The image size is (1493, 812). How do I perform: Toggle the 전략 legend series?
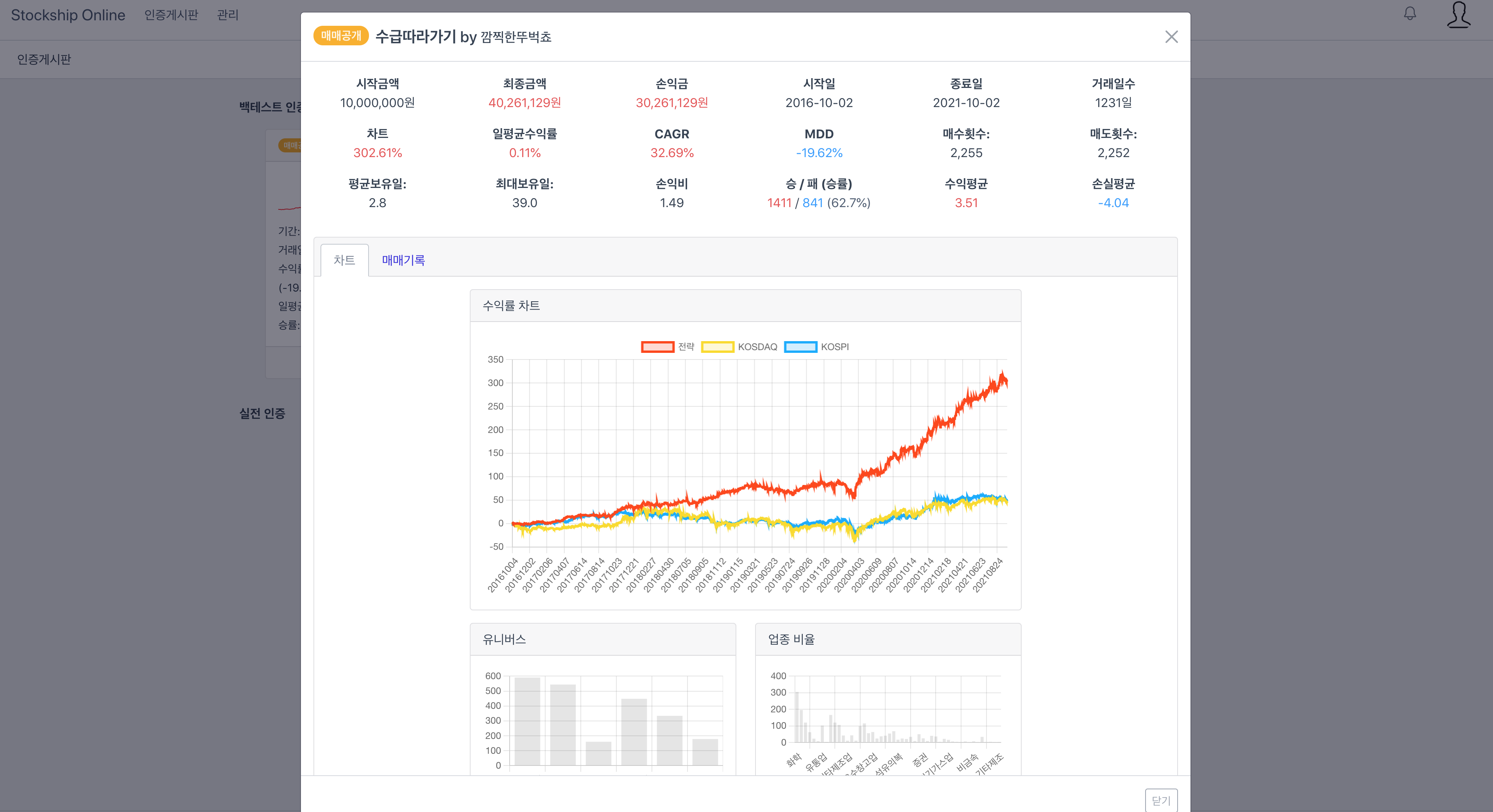(x=686, y=347)
